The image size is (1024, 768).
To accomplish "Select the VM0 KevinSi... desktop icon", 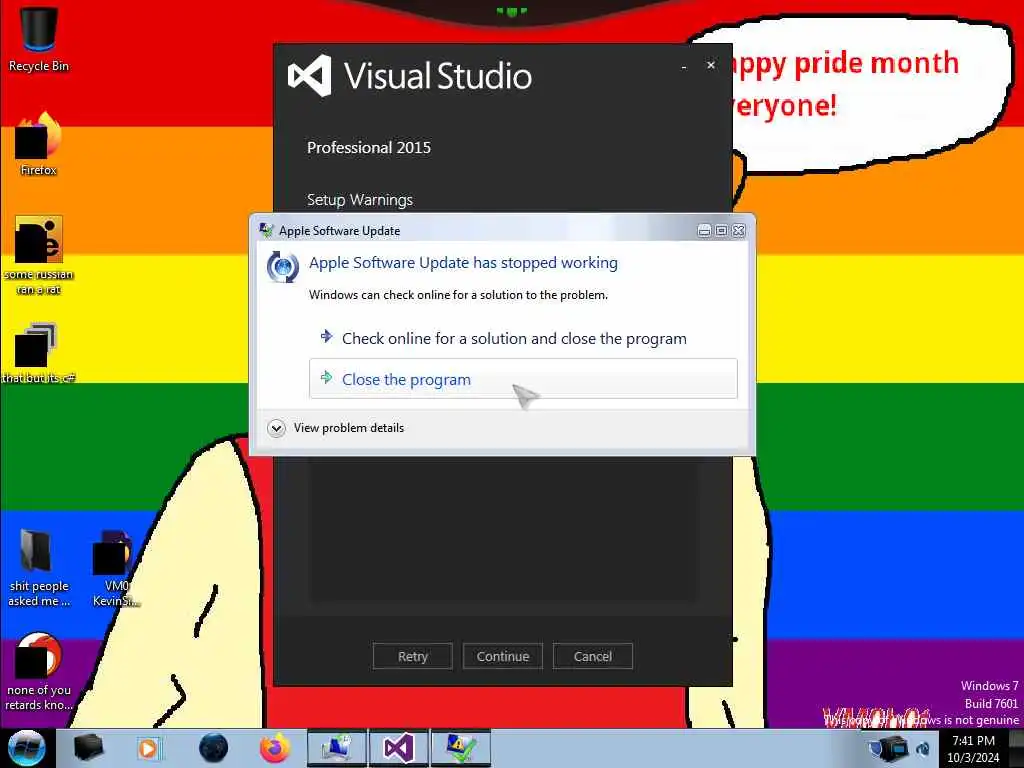I will [x=116, y=567].
